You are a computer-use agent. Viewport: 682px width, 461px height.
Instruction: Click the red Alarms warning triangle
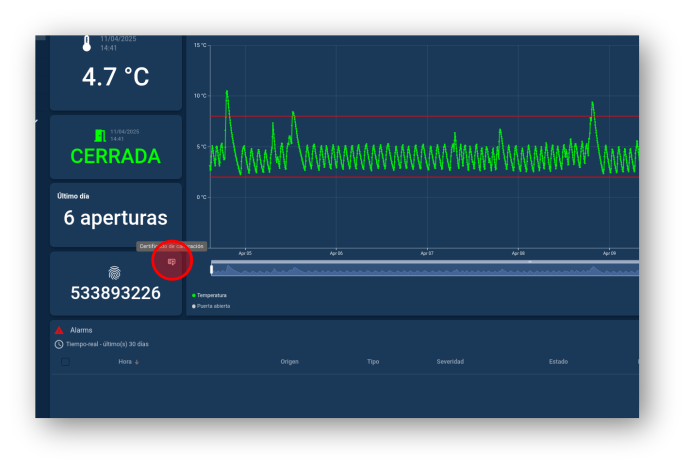[x=59, y=330]
